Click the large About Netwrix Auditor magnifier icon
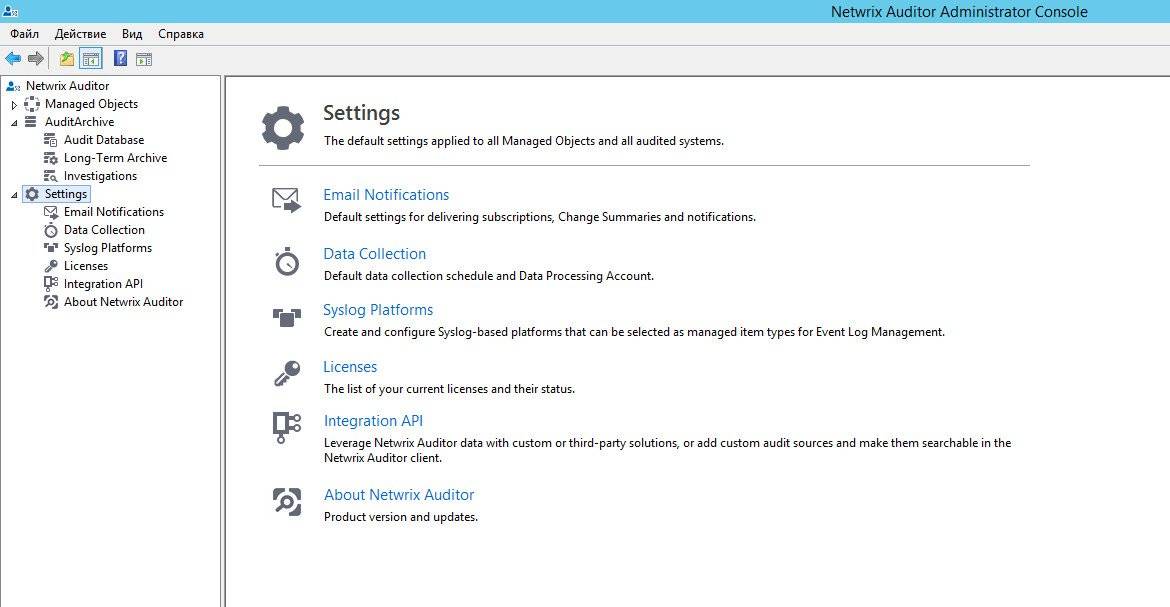 [x=287, y=502]
